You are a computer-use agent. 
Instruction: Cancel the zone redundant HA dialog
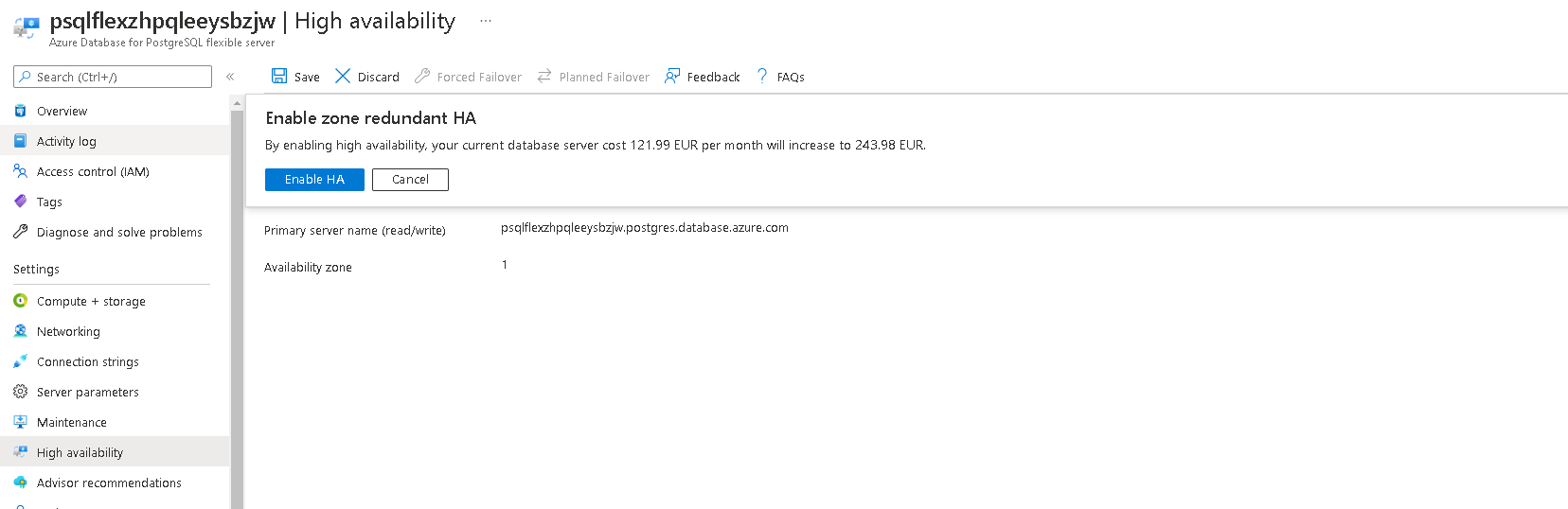410,180
